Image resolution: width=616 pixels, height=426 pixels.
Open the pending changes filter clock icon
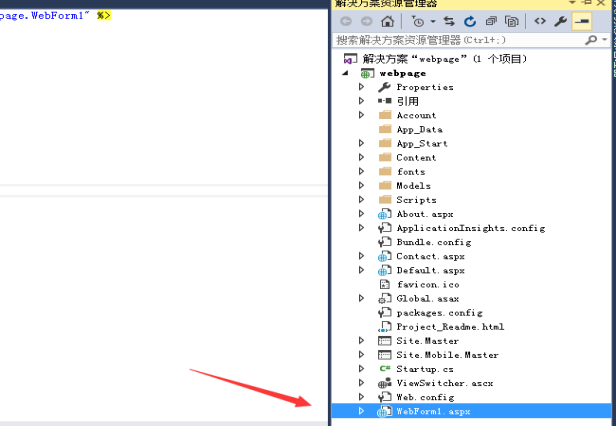419,20
